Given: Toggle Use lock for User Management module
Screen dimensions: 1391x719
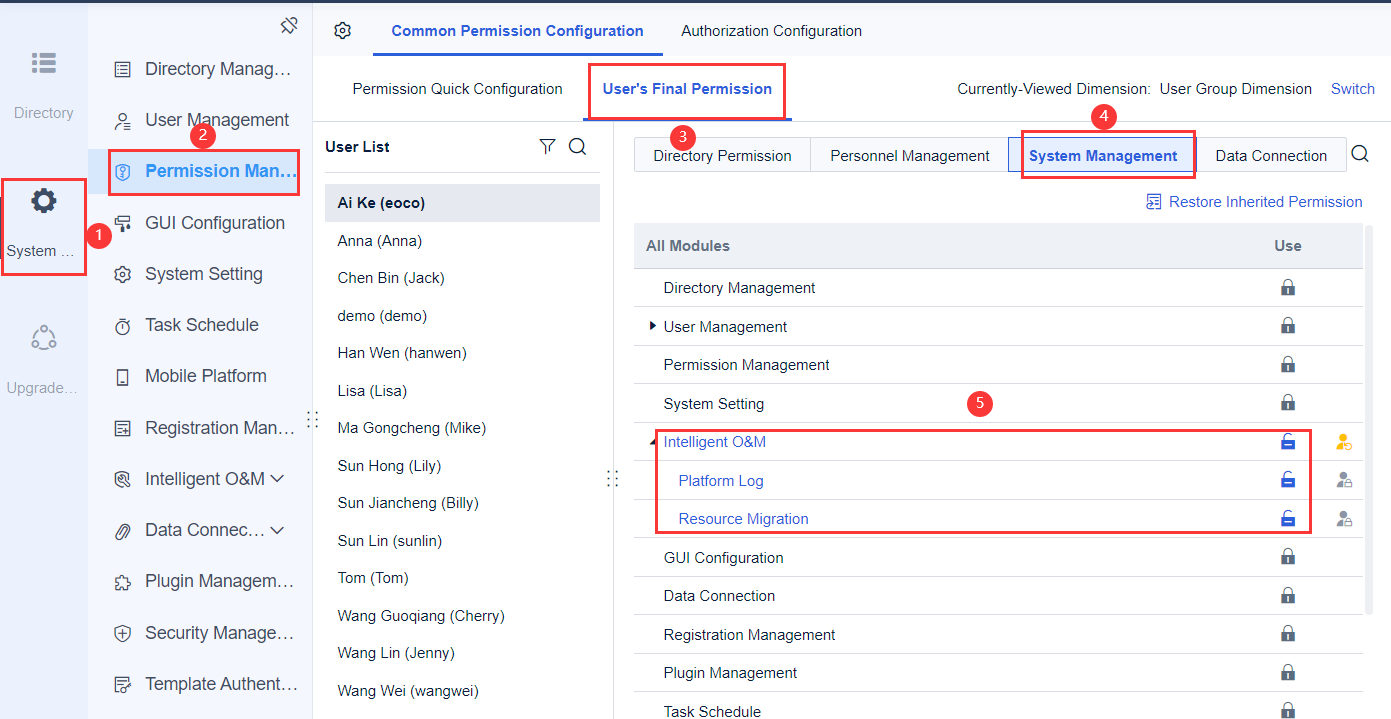Looking at the screenshot, I should [1288, 325].
